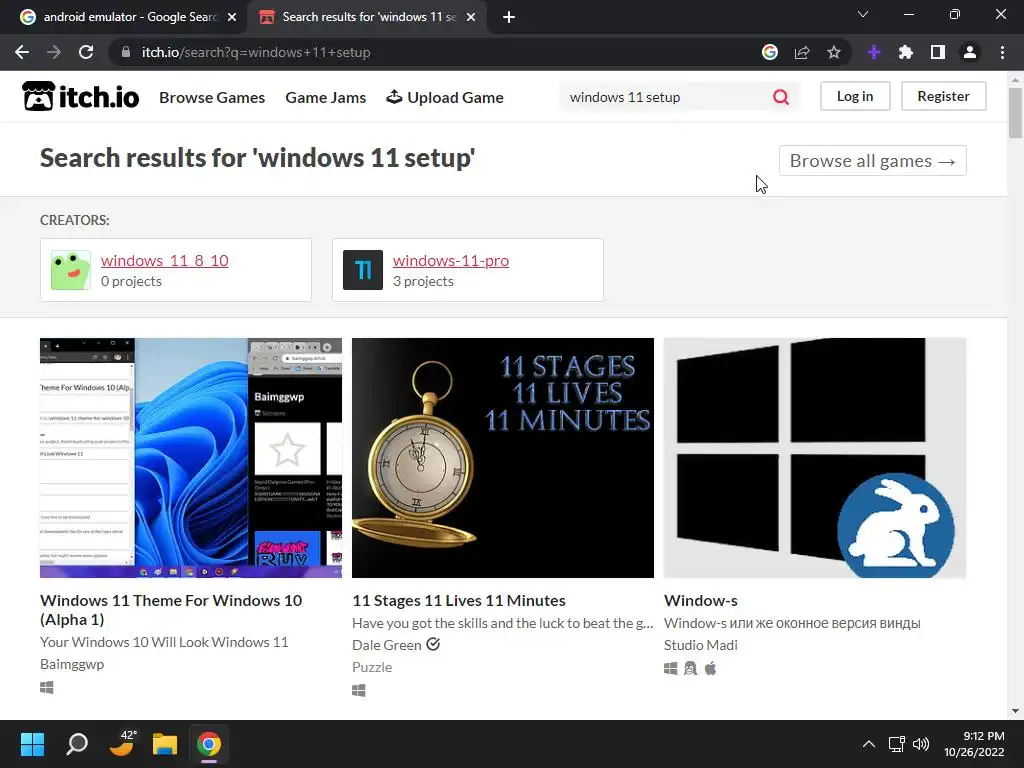The width and height of the screenshot is (1024, 768).
Task: Open the Chrome three-dot menu
Action: click(1002, 52)
